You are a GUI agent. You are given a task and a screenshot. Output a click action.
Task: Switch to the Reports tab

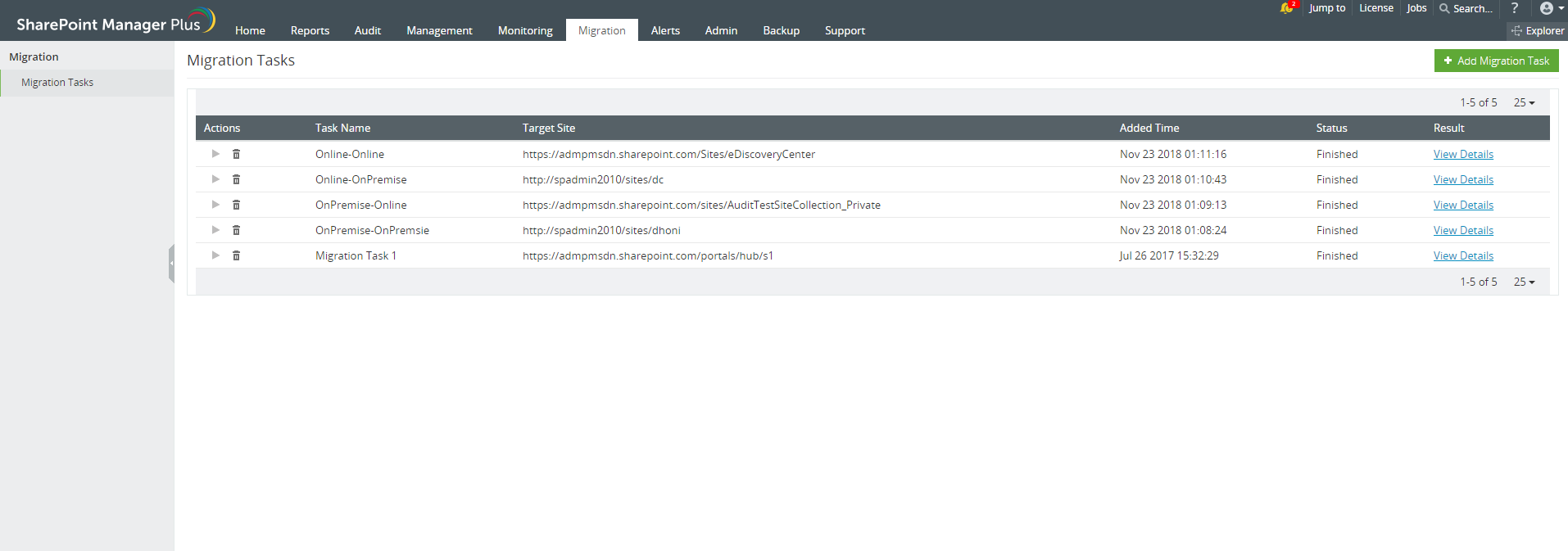(310, 30)
